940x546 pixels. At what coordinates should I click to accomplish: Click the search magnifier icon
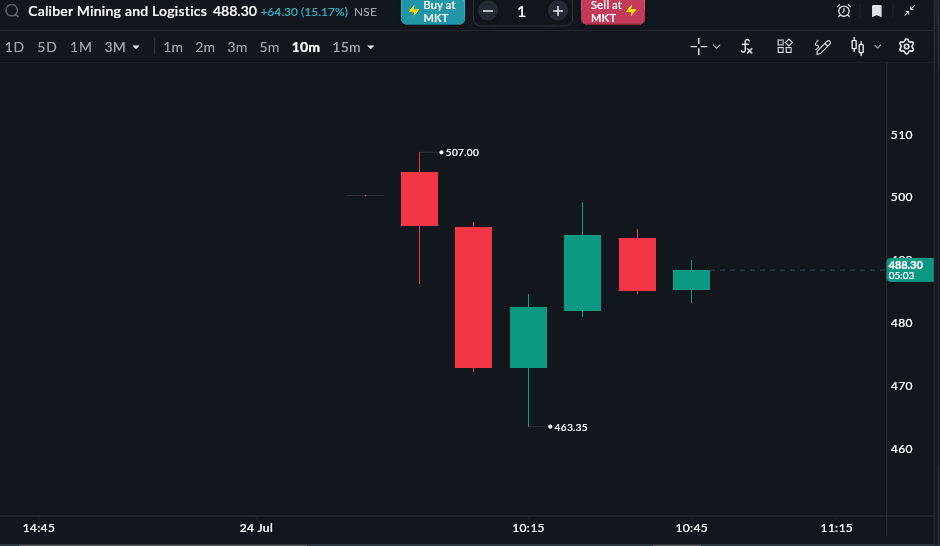(x=12, y=11)
